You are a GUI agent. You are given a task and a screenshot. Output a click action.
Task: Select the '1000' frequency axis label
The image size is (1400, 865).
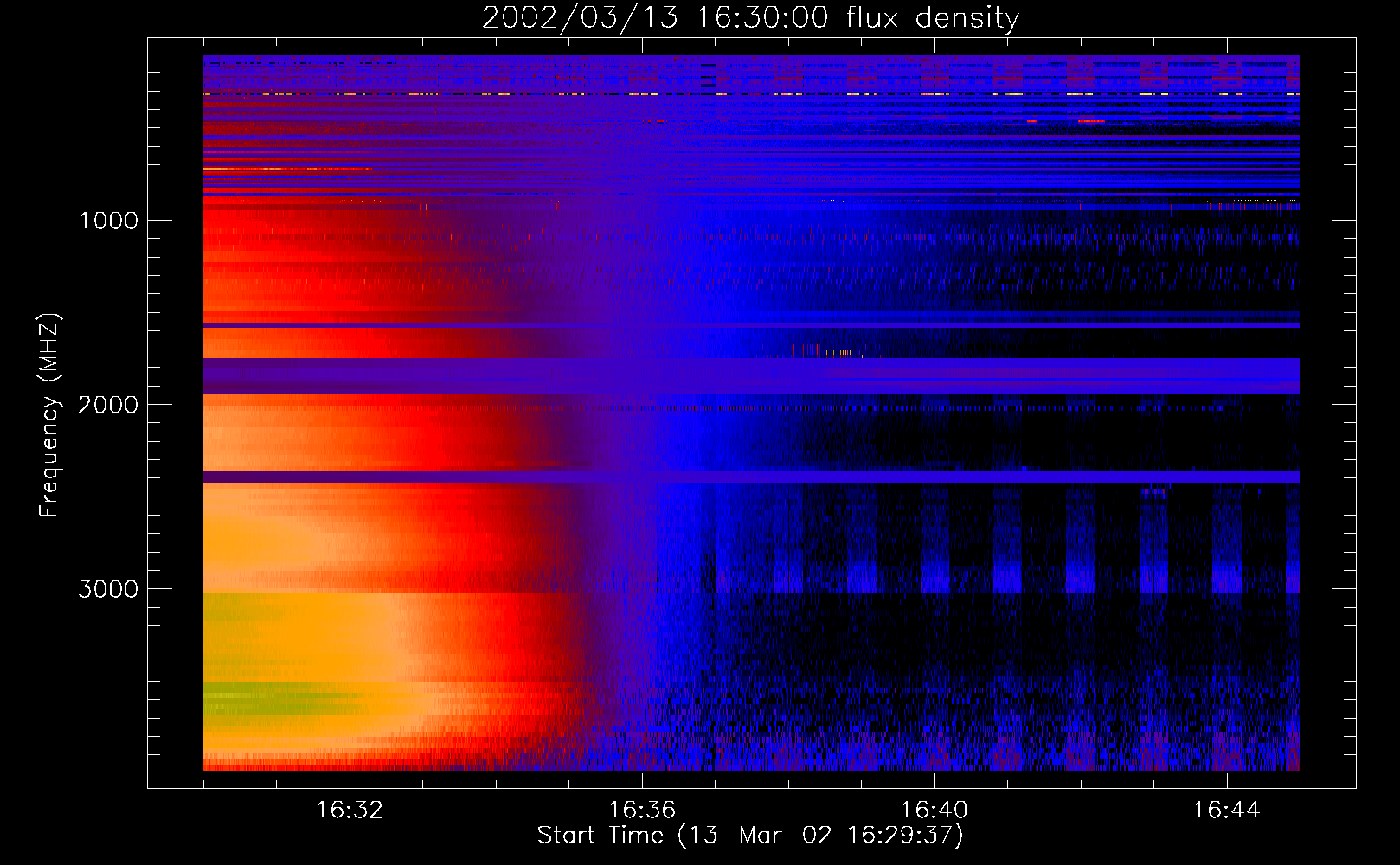[x=108, y=221]
